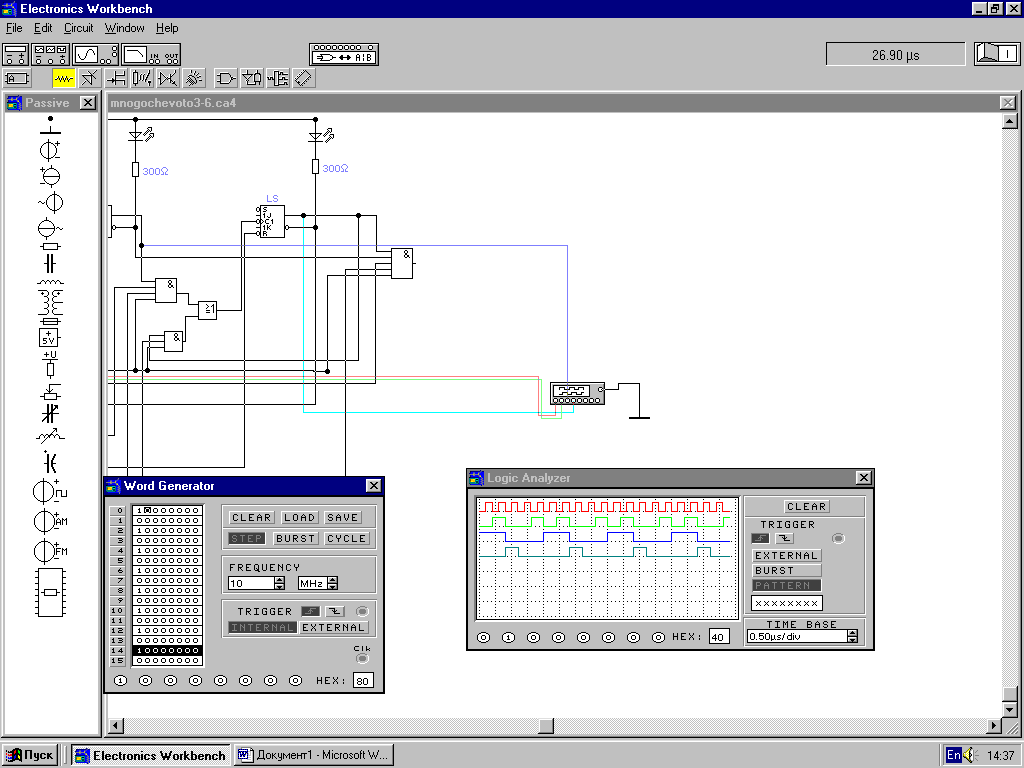Open the logic gates parts bin icon

226,79
